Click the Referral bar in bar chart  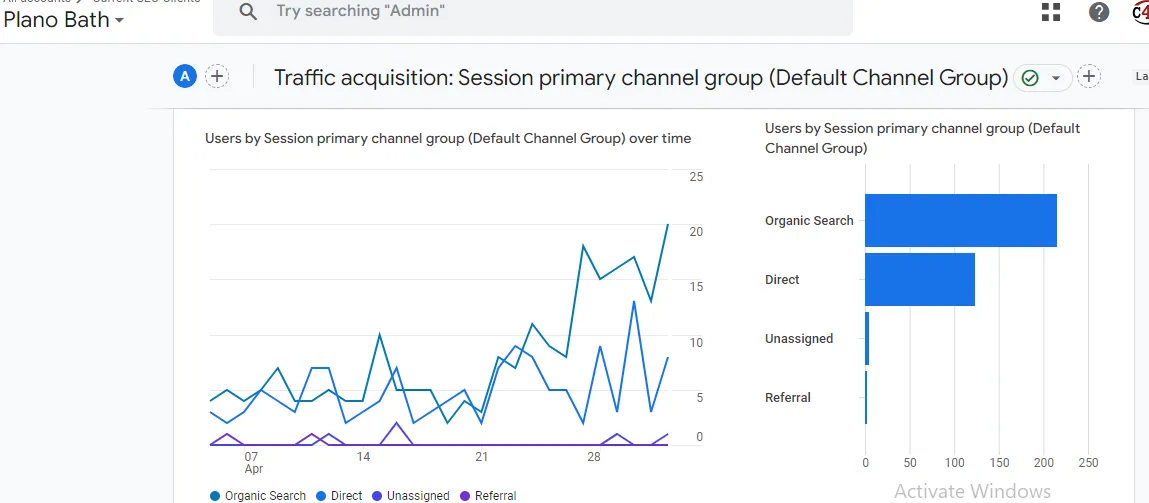click(866, 397)
